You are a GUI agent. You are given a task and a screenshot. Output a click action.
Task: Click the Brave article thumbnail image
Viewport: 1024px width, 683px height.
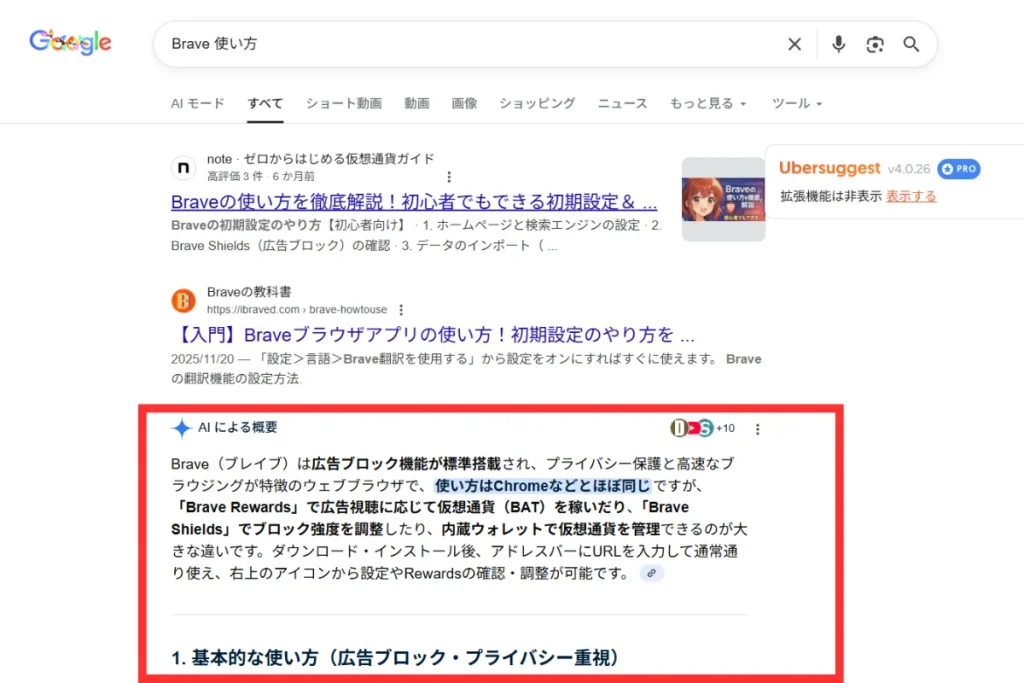pyautogui.click(x=724, y=197)
